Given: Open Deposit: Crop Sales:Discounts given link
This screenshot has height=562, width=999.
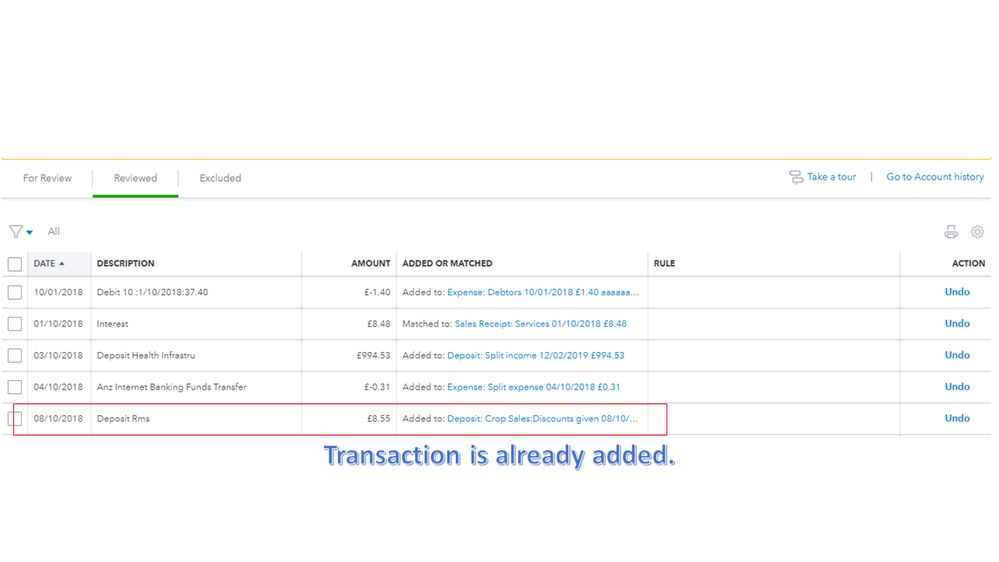Looking at the screenshot, I should pos(542,419).
